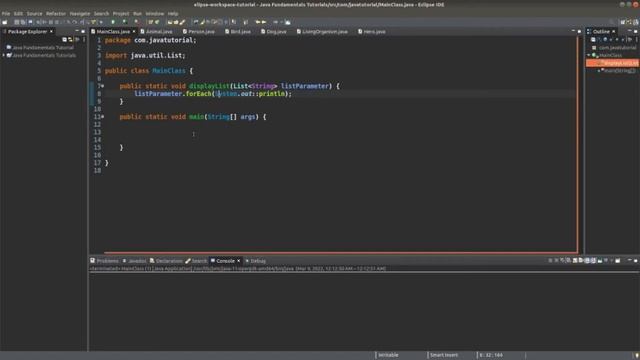Image resolution: width=640 pixels, height=360 pixels.
Task: Show tip of the day bulb icon
Action: point(637,355)
